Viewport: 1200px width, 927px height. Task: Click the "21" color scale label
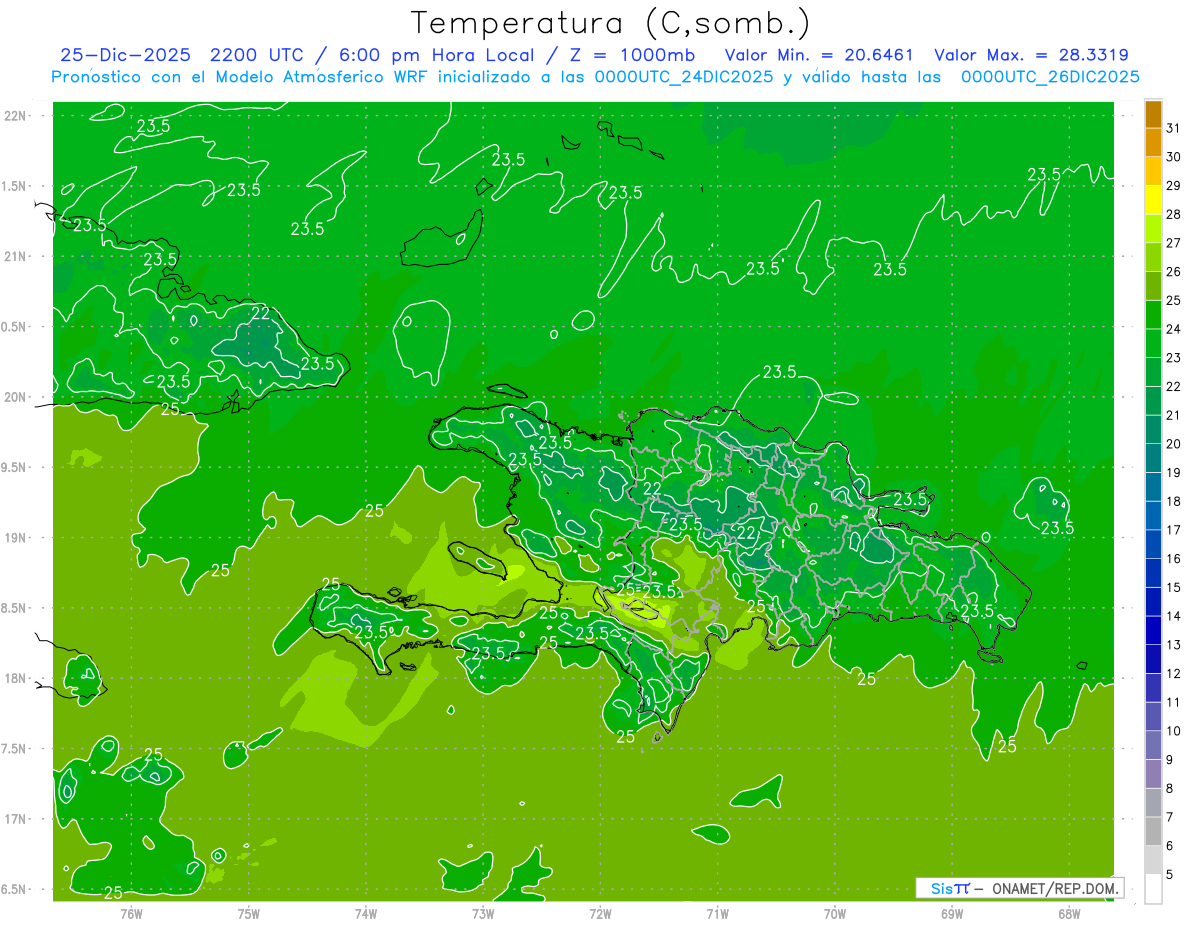tap(1175, 415)
